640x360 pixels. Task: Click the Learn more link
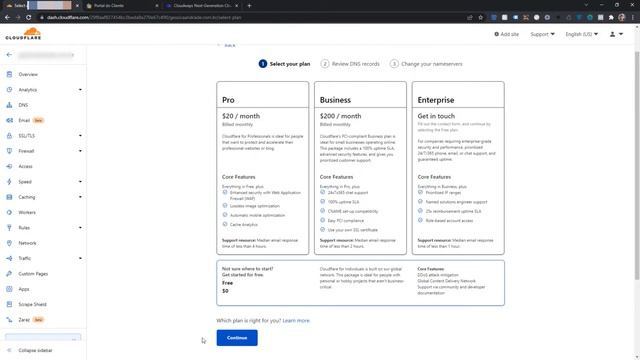[296, 320]
